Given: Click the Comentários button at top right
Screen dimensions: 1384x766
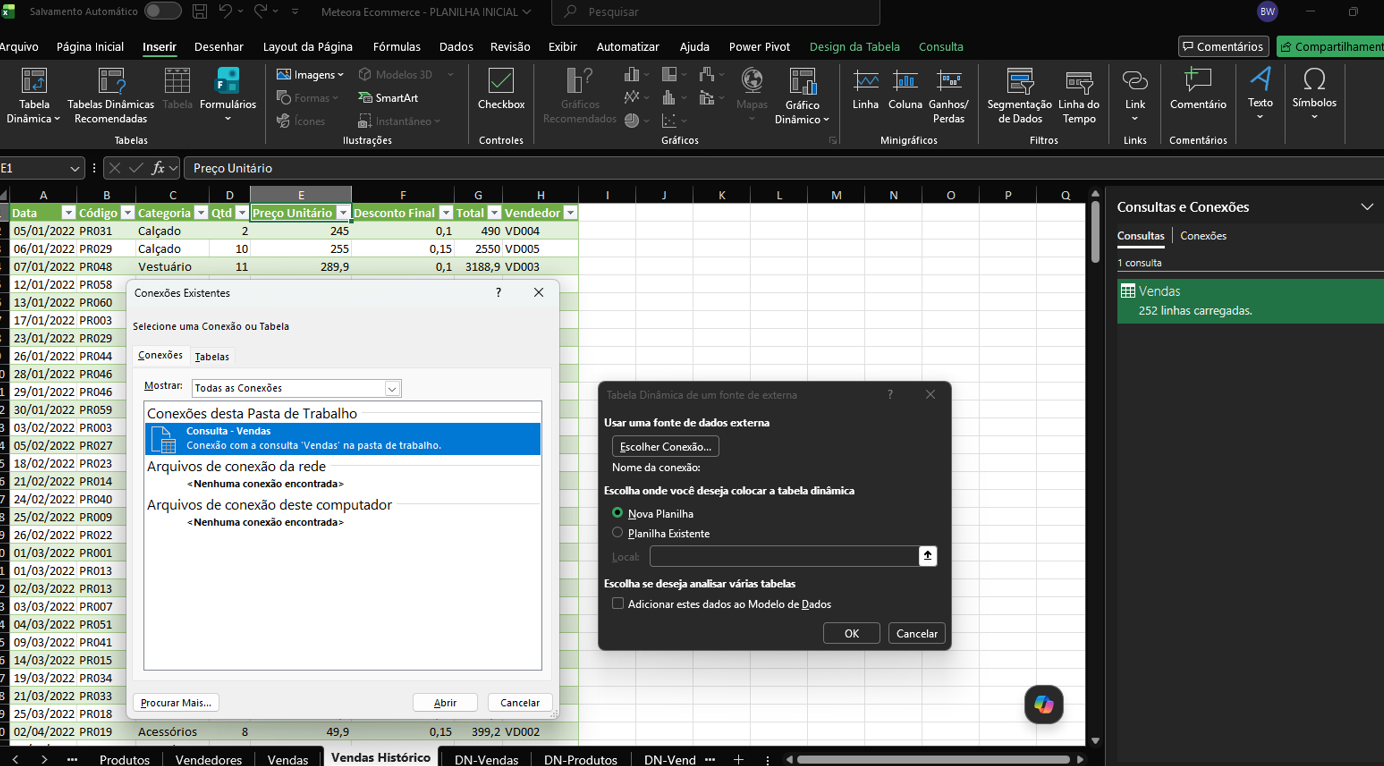Looking at the screenshot, I should (1223, 47).
